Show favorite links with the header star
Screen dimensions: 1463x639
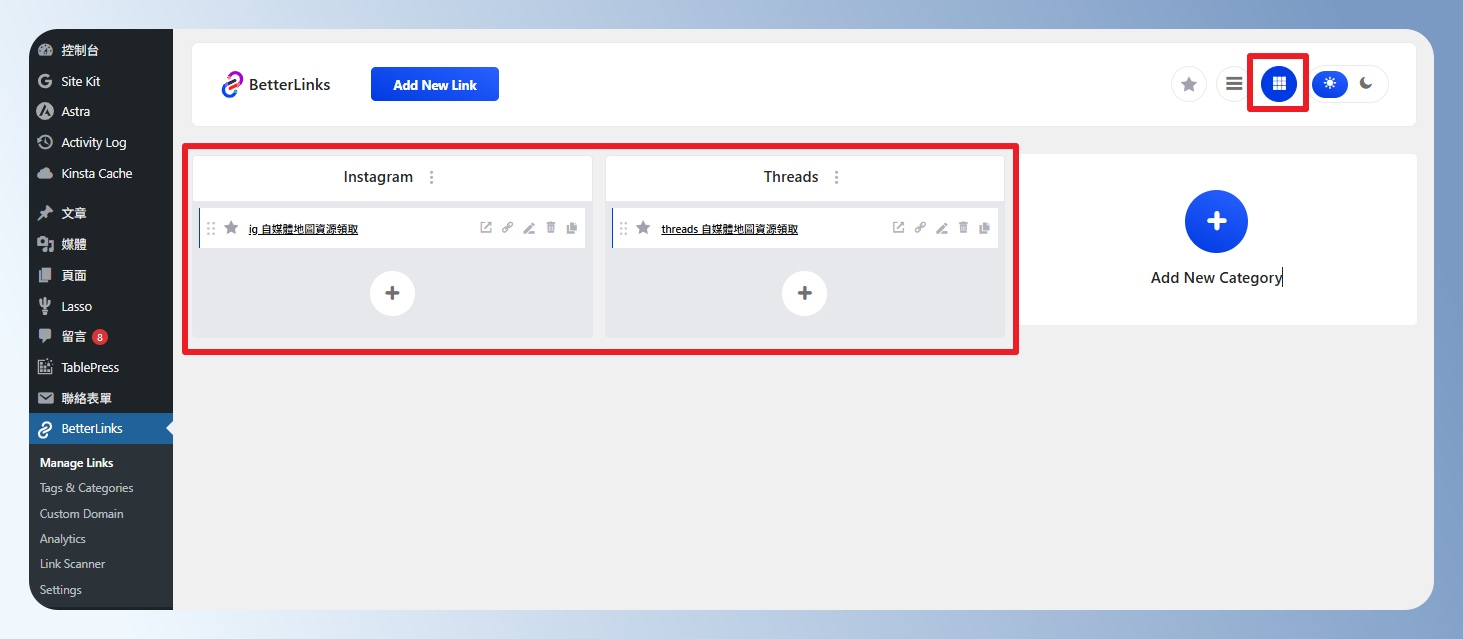tap(1189, 85)
